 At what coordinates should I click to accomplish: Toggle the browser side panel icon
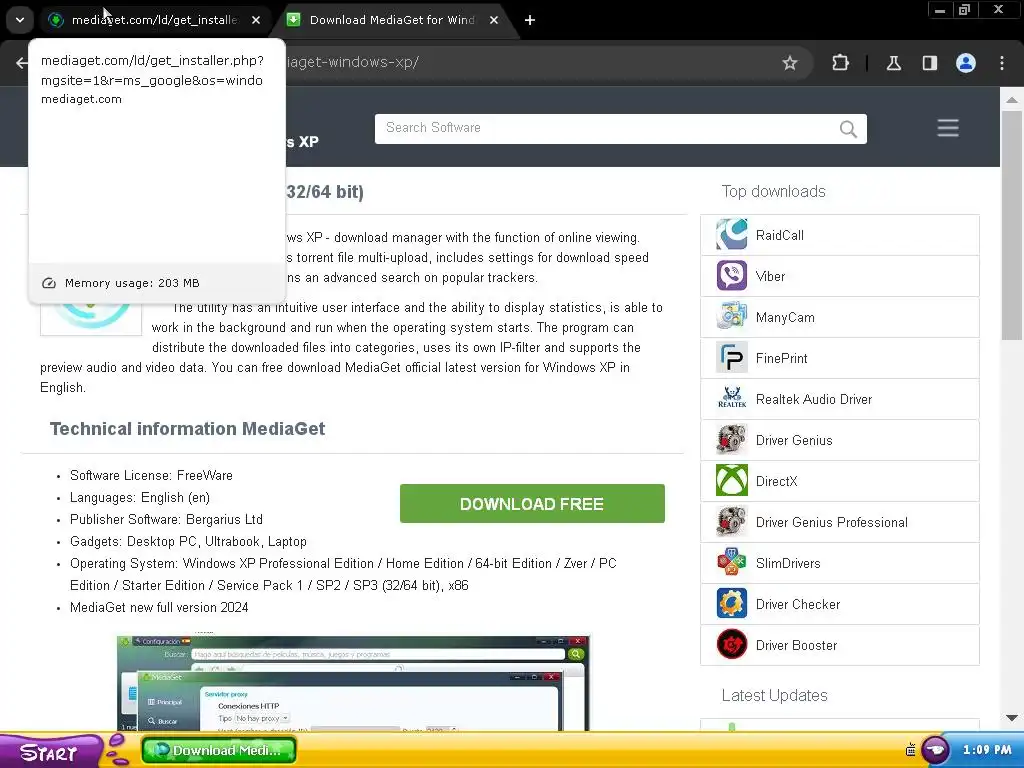(x=929, y=63)
